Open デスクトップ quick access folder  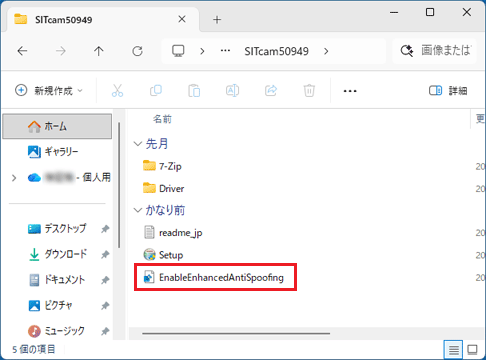[x=57, y=229]
